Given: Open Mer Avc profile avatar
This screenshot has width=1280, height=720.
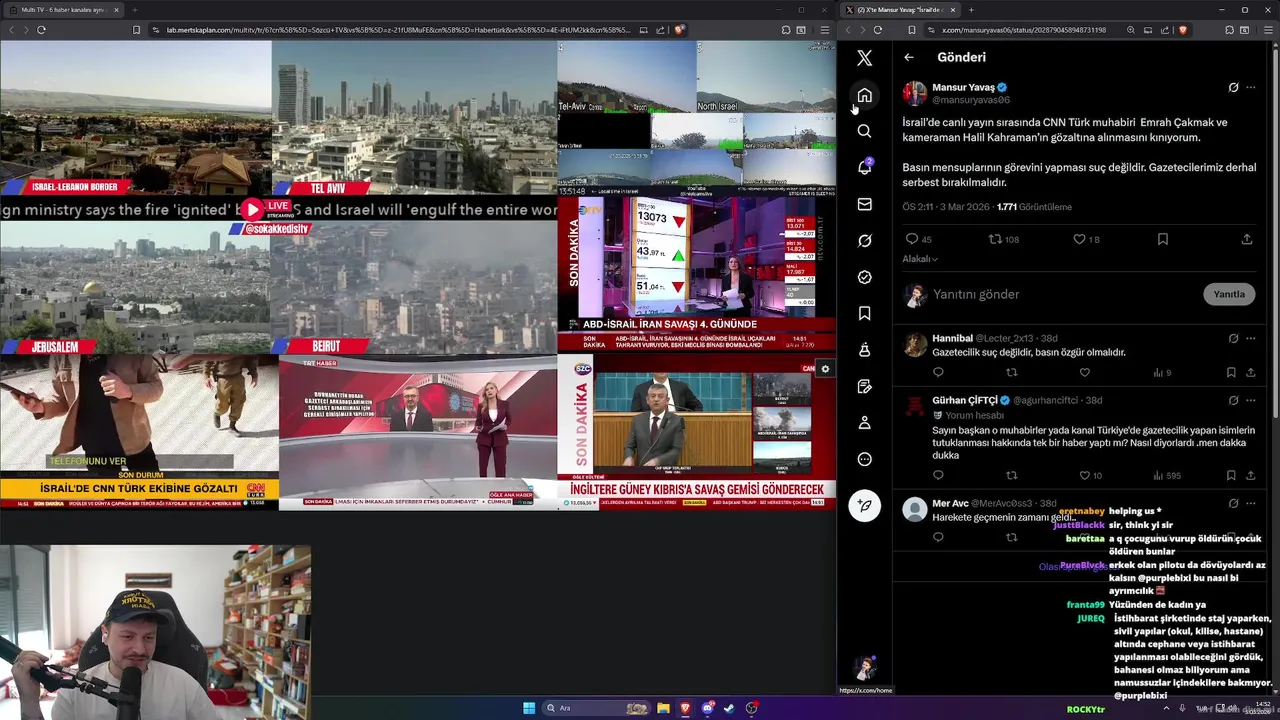Looking at the screenshot, I should coord(914,510).
